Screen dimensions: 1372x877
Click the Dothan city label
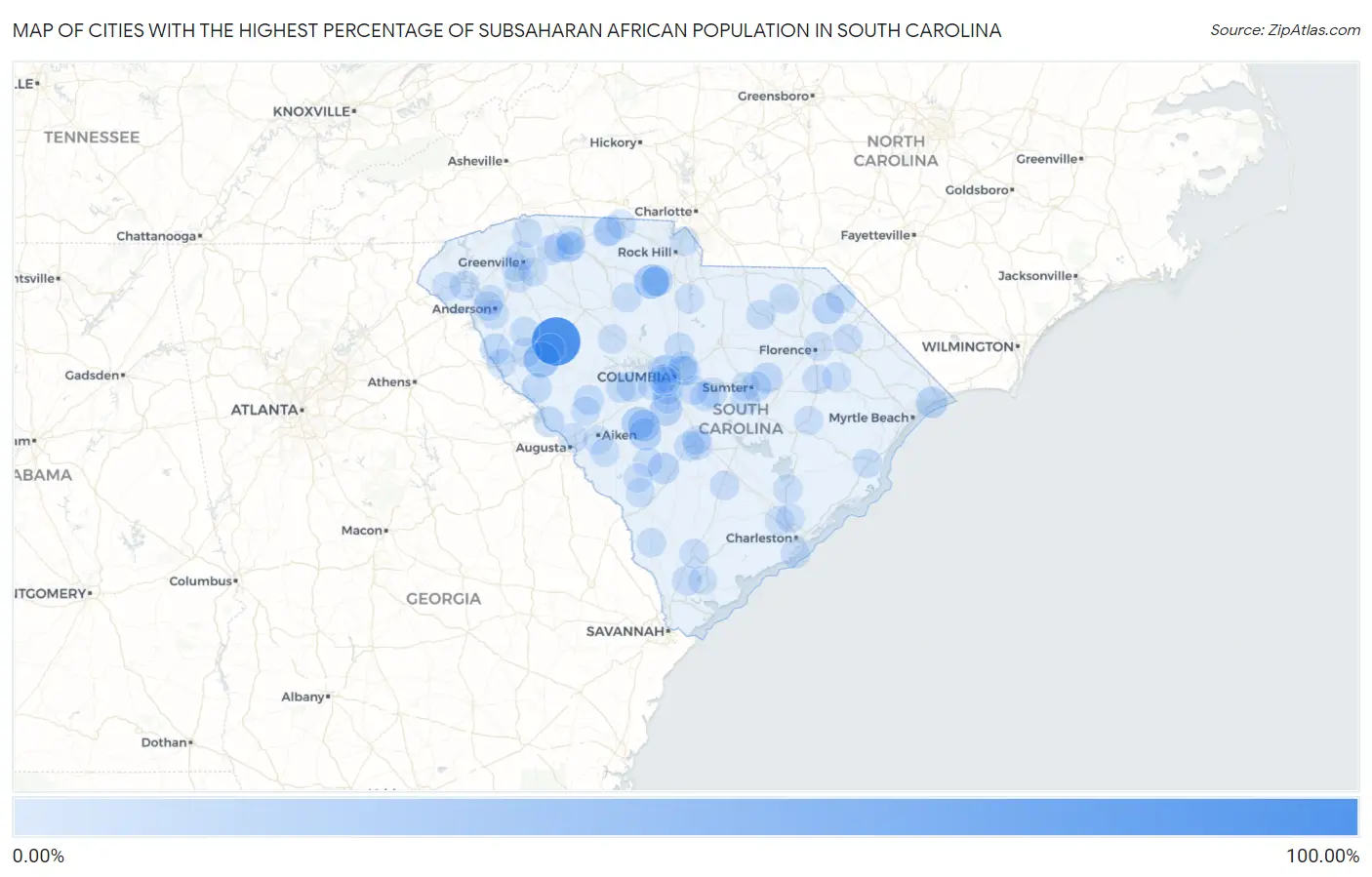(166, 743)
